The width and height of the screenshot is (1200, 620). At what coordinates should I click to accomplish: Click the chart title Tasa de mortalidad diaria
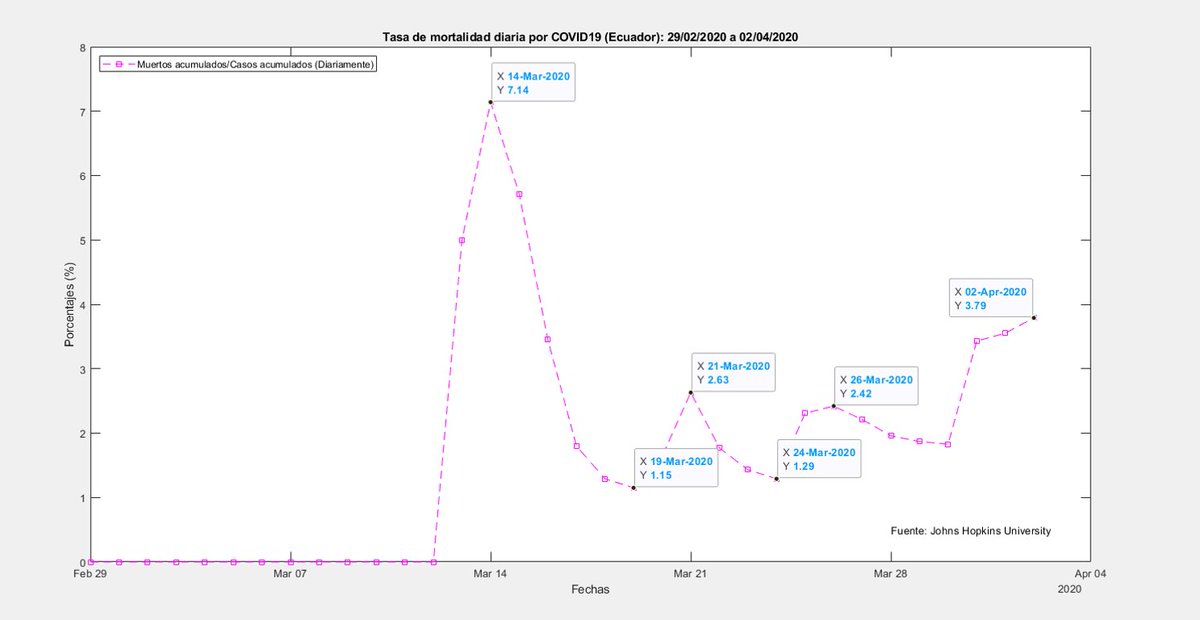(590, 37)
